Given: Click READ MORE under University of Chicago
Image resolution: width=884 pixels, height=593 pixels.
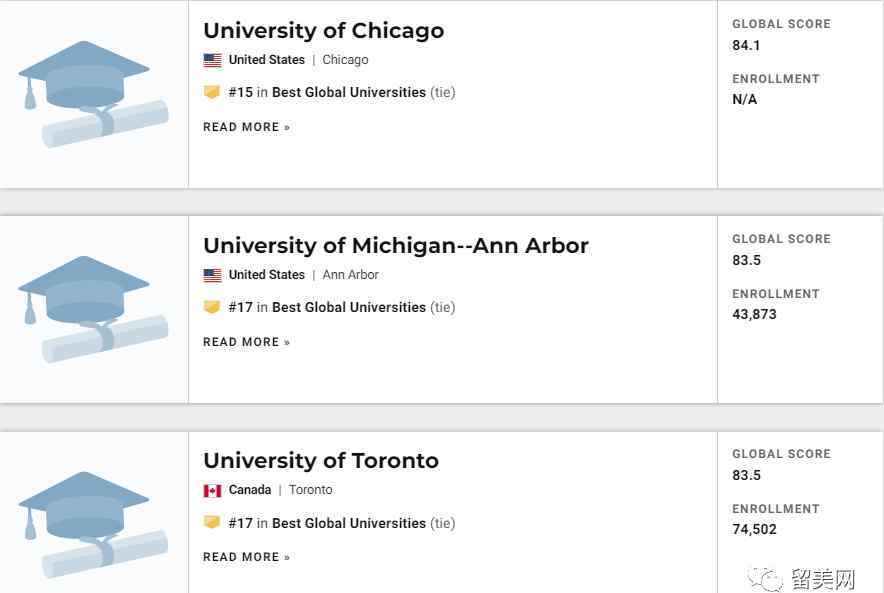Looking at the screenshot, I should 246,127.
